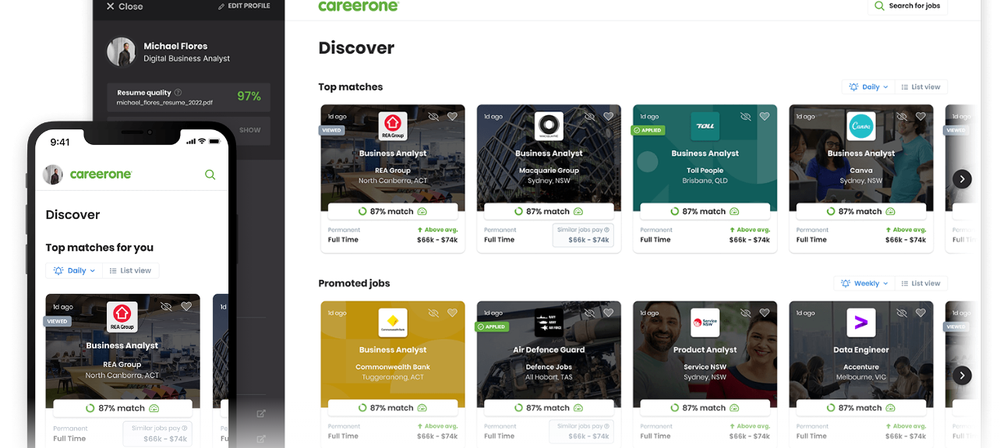
Task: Open the Weekly dropdown for Promoted jobs
Action: [x=864, y=283]
